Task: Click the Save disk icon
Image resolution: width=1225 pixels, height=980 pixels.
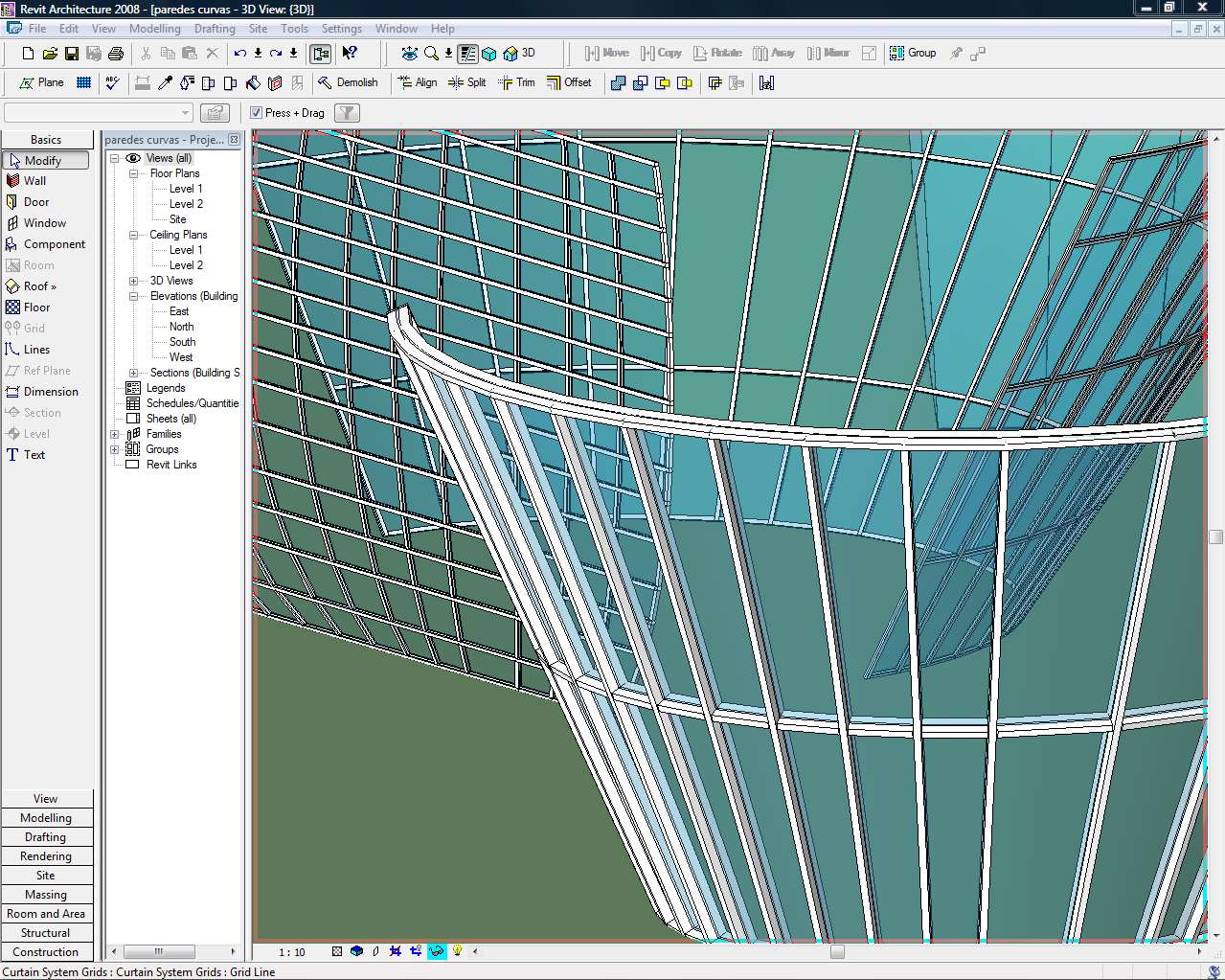Action: (72, 54)
